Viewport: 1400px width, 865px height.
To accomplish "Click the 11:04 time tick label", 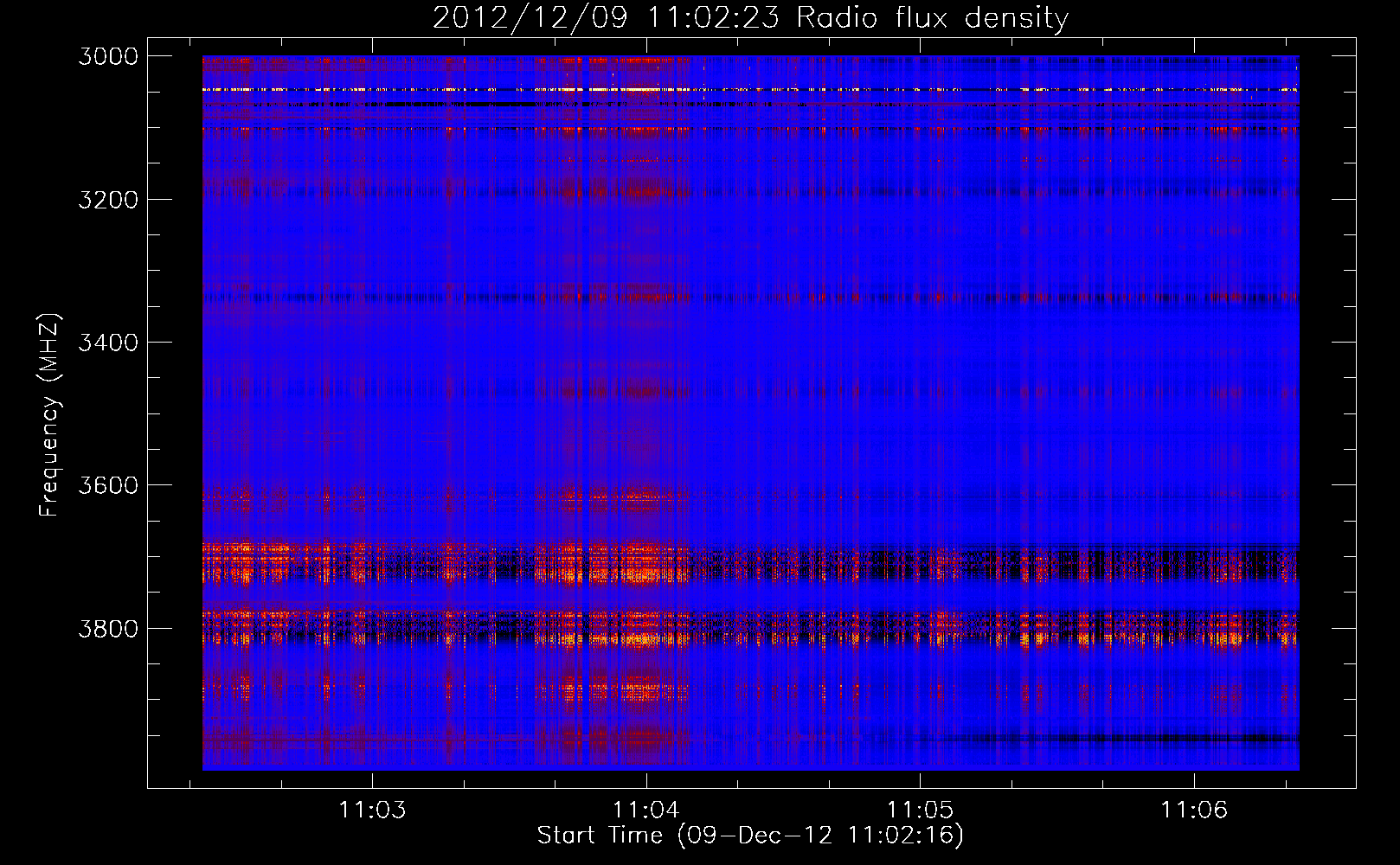I will click(646, 810).
